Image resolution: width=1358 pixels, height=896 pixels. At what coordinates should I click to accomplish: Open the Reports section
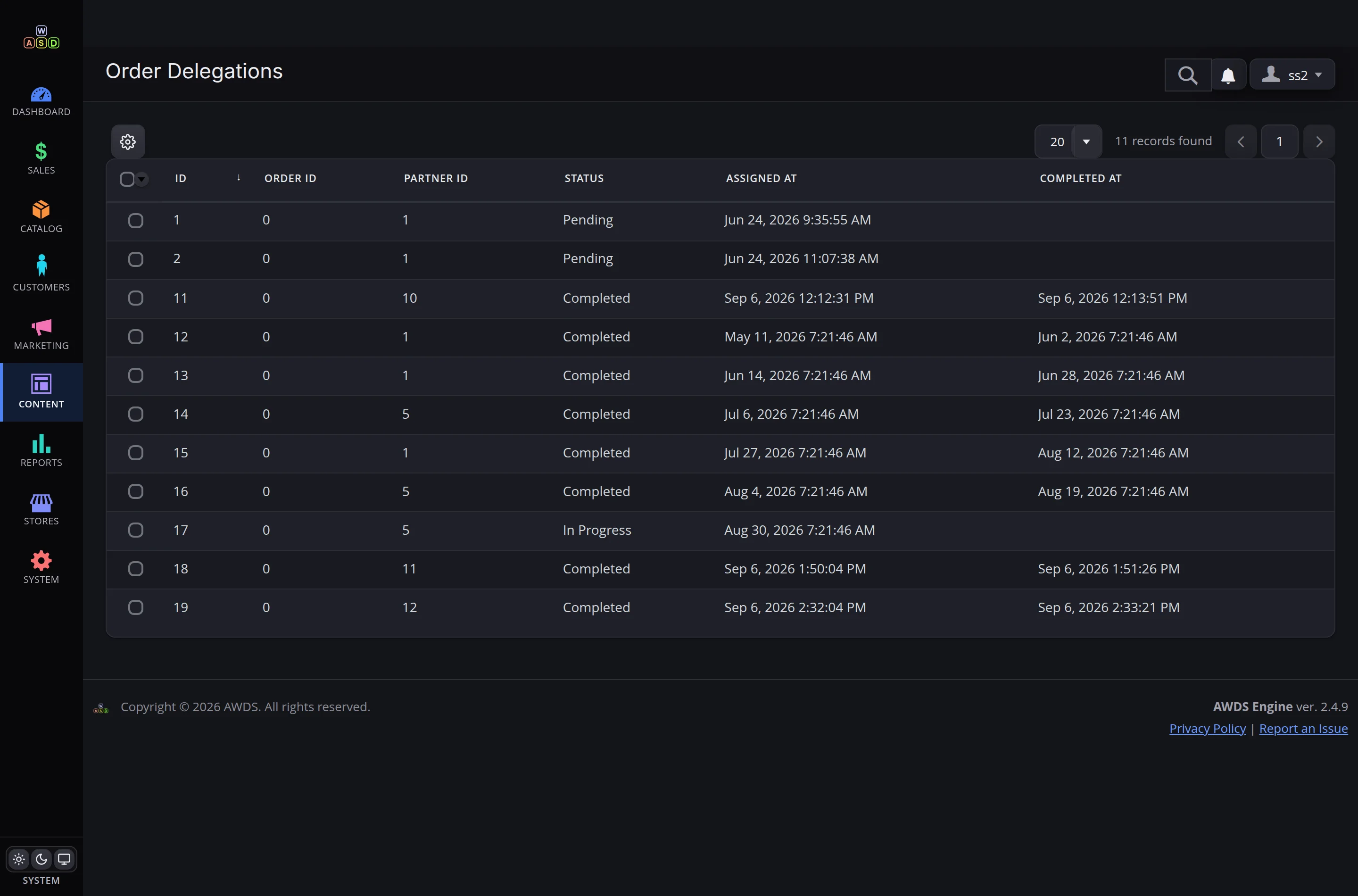click(x=41, y=451)
